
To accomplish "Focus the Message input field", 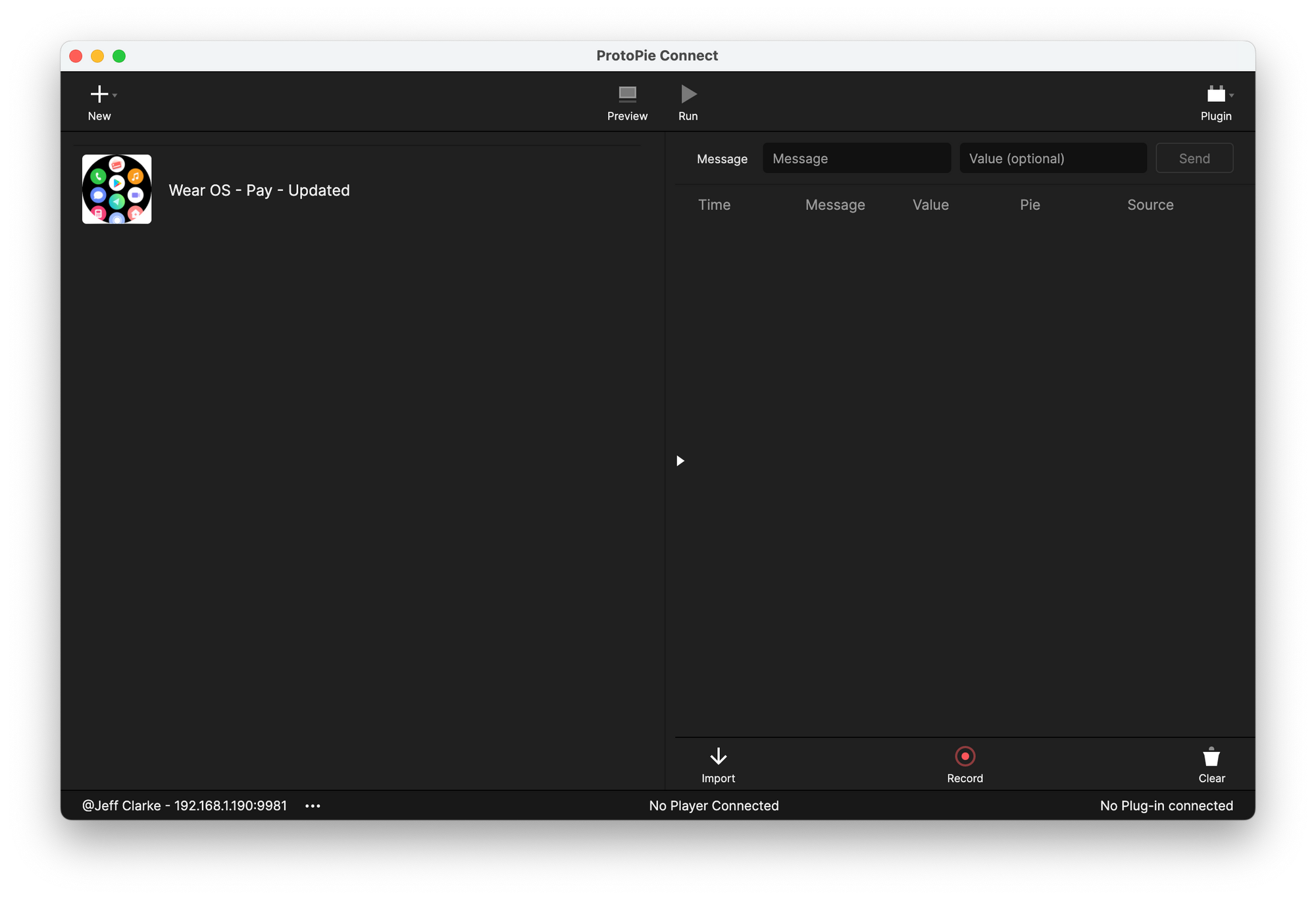I will pyautogui.click(x=856, y=159).
